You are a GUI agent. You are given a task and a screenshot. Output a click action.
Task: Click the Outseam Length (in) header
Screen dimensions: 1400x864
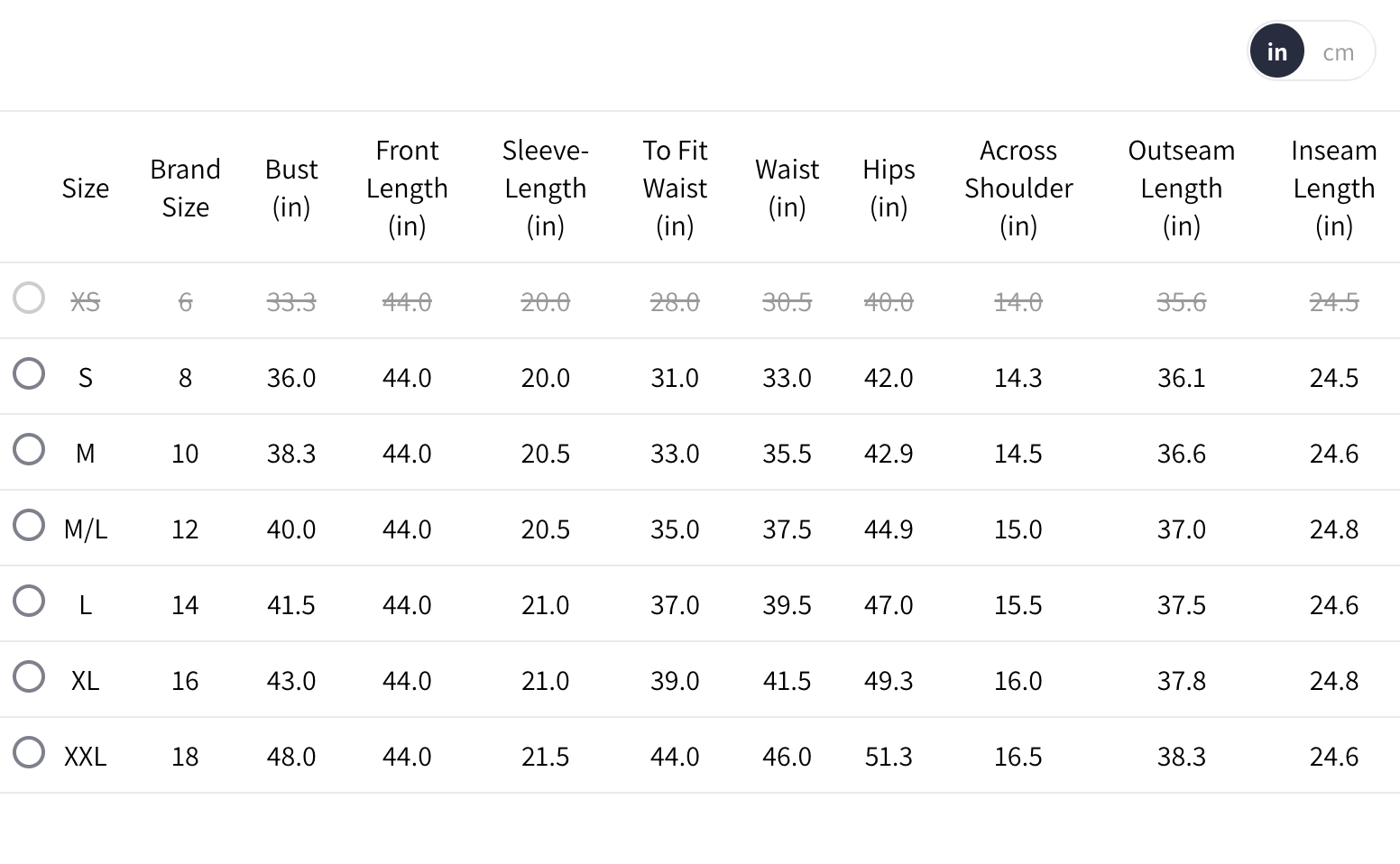click(x=1181, y=188)
